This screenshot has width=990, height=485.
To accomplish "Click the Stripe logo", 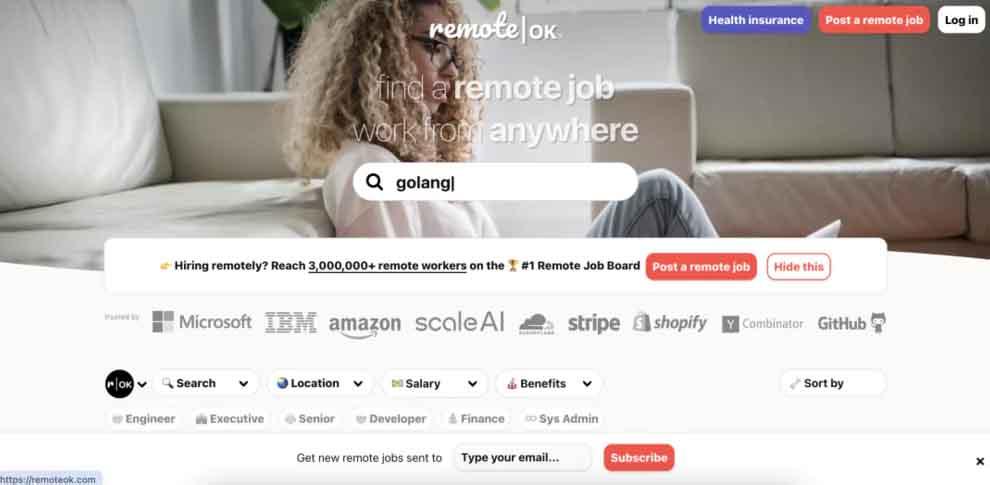I will pos(593,323).
